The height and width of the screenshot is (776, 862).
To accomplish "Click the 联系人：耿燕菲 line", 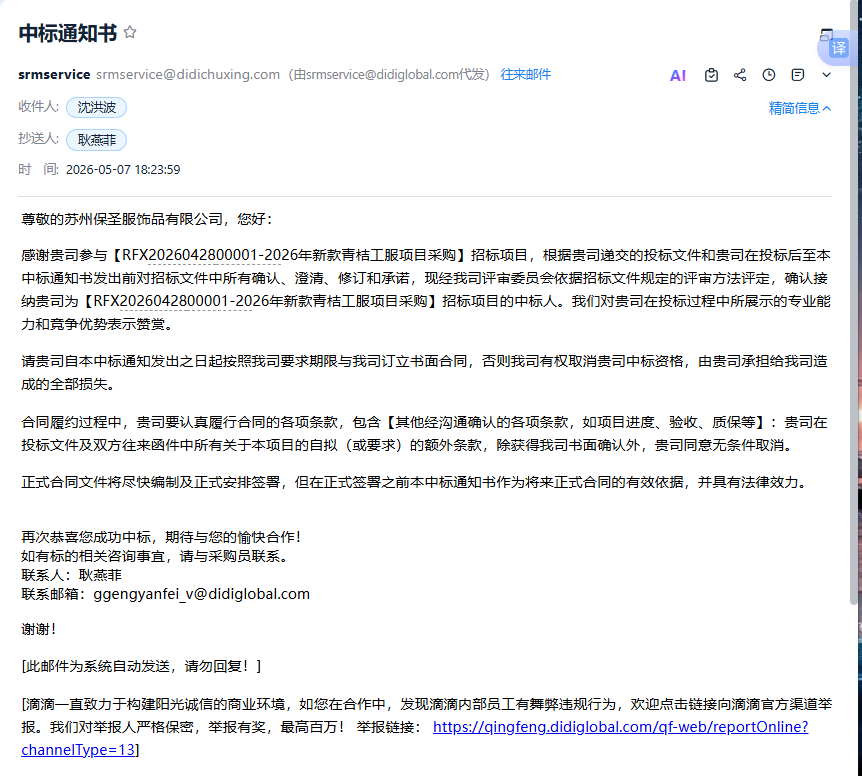I will 71,575.
